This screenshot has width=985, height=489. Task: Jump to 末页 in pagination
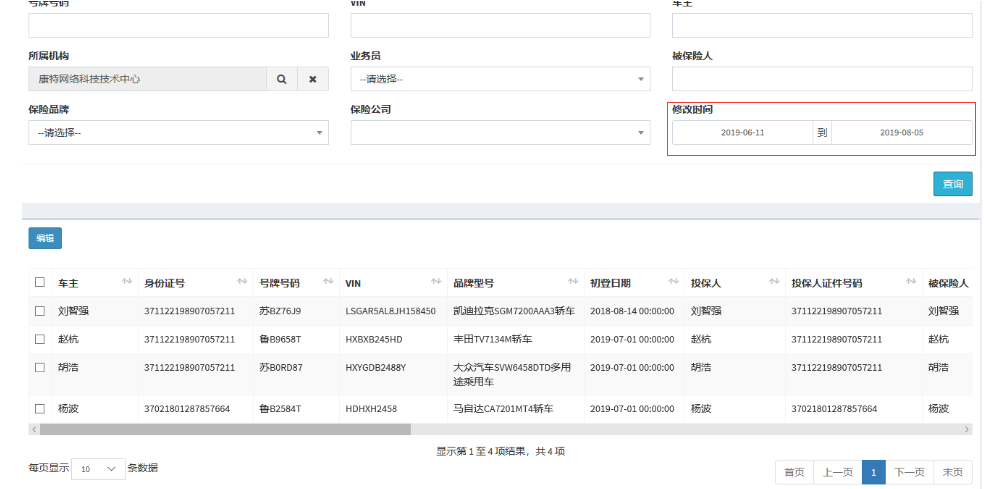point(953,472)
